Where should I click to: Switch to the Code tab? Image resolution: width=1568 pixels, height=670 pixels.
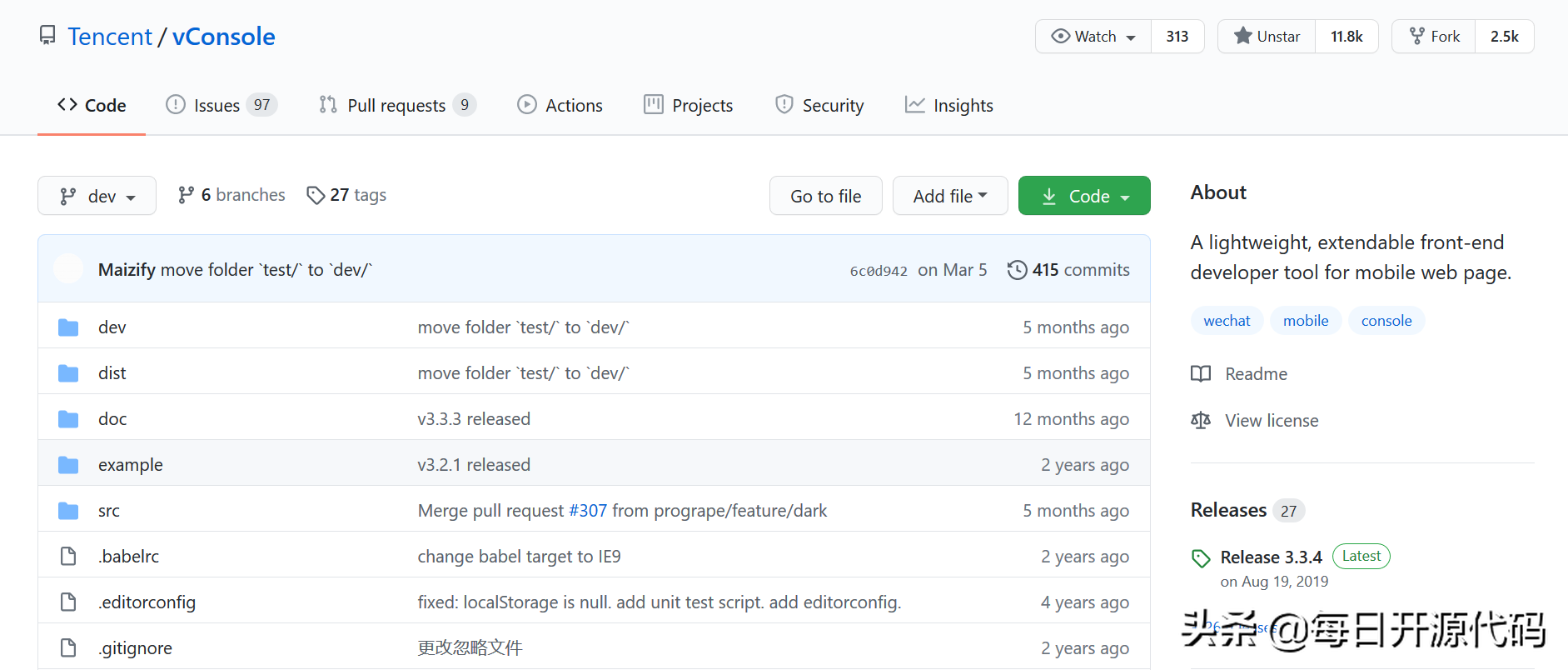click(92, 106)
